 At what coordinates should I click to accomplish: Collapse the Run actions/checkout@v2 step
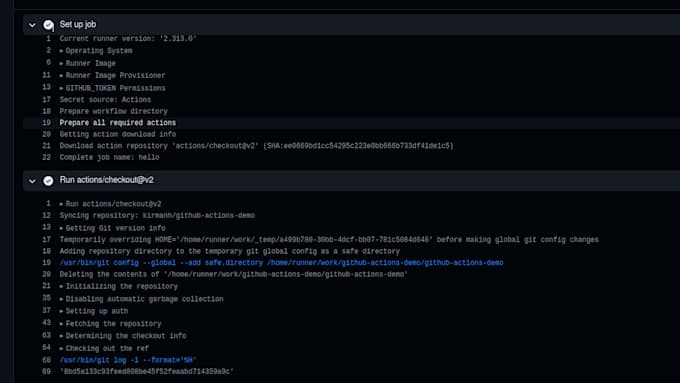click(x=32, y=181)
